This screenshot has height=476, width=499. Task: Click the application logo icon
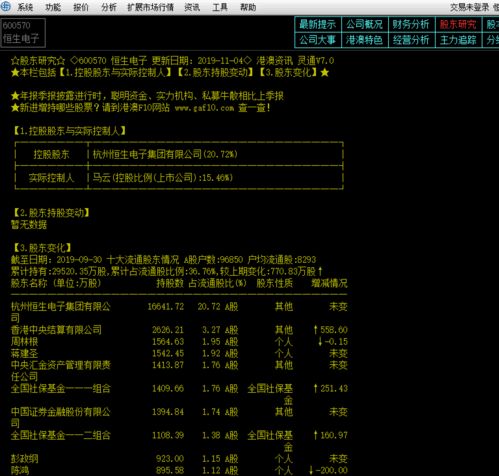coord(6,6)
